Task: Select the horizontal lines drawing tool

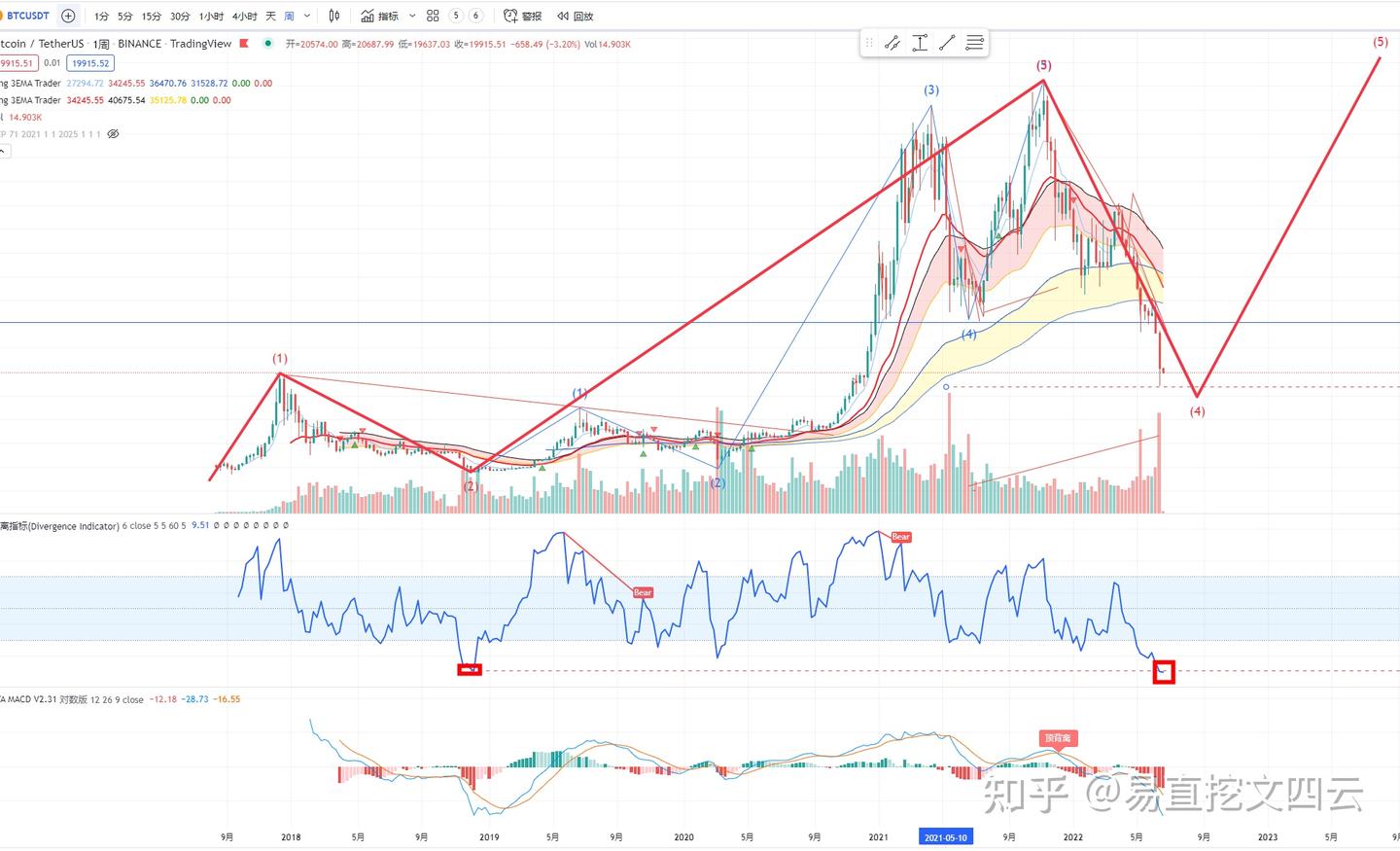Action: pyautogui.click(x=974, y=43)
